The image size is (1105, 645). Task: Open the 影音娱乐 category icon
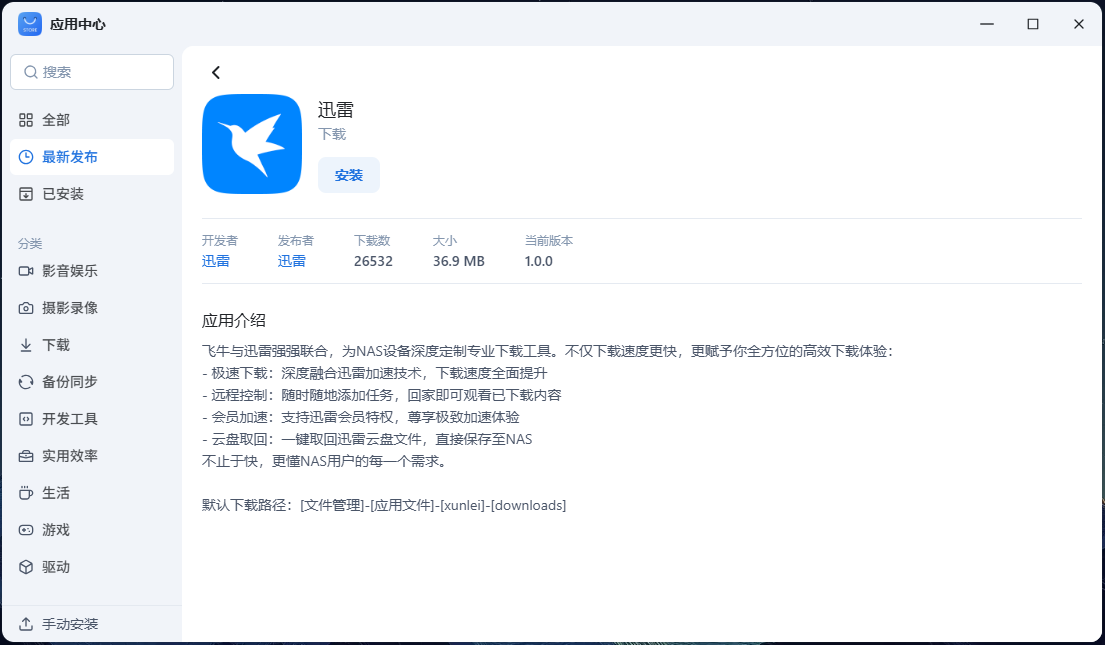pos(27,270)
